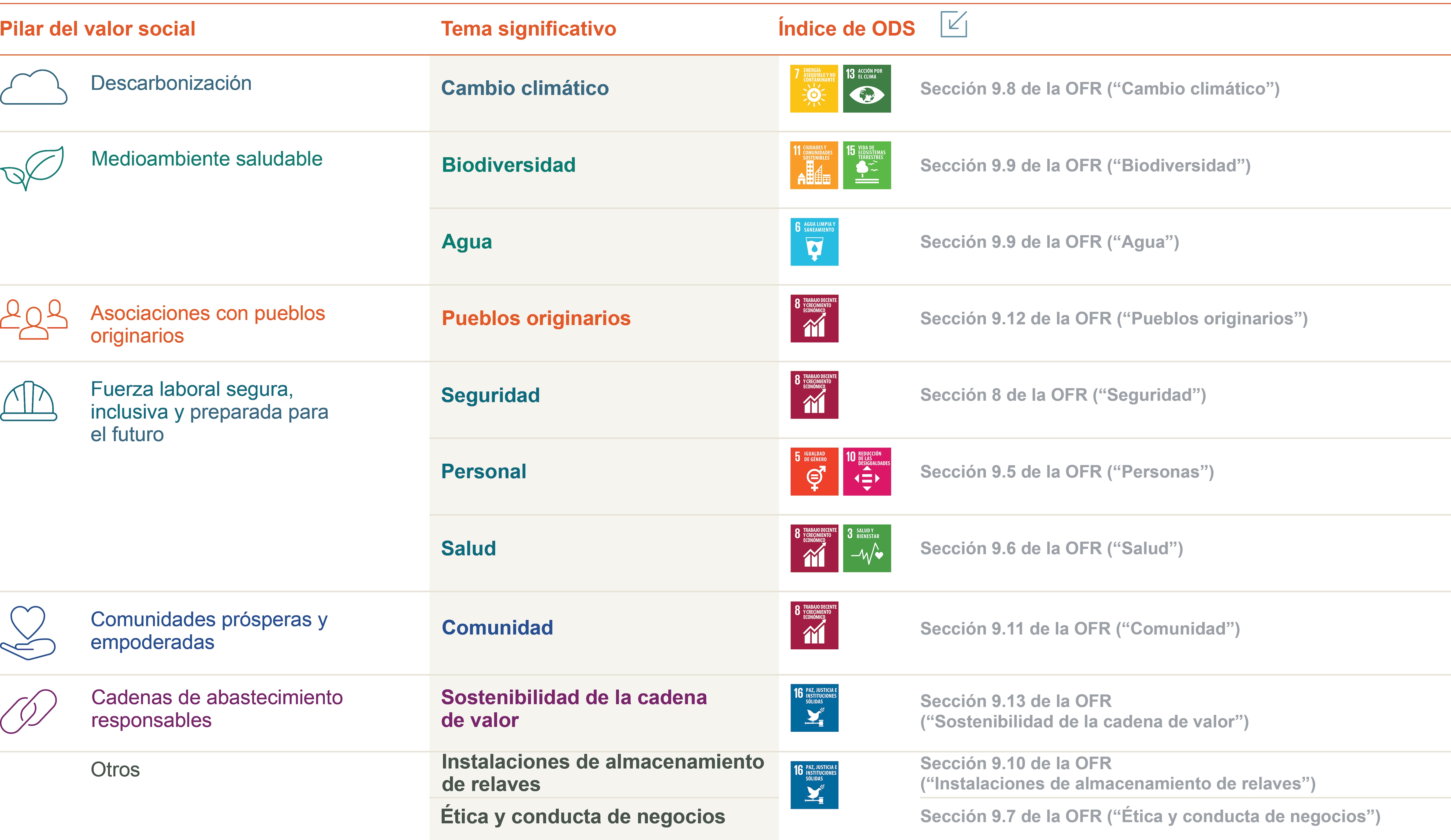Image resolution: width=1451 pixels, height=840 pixels.
Task: Click the SDG 6 clean water icon
Action: coord(814,242)
